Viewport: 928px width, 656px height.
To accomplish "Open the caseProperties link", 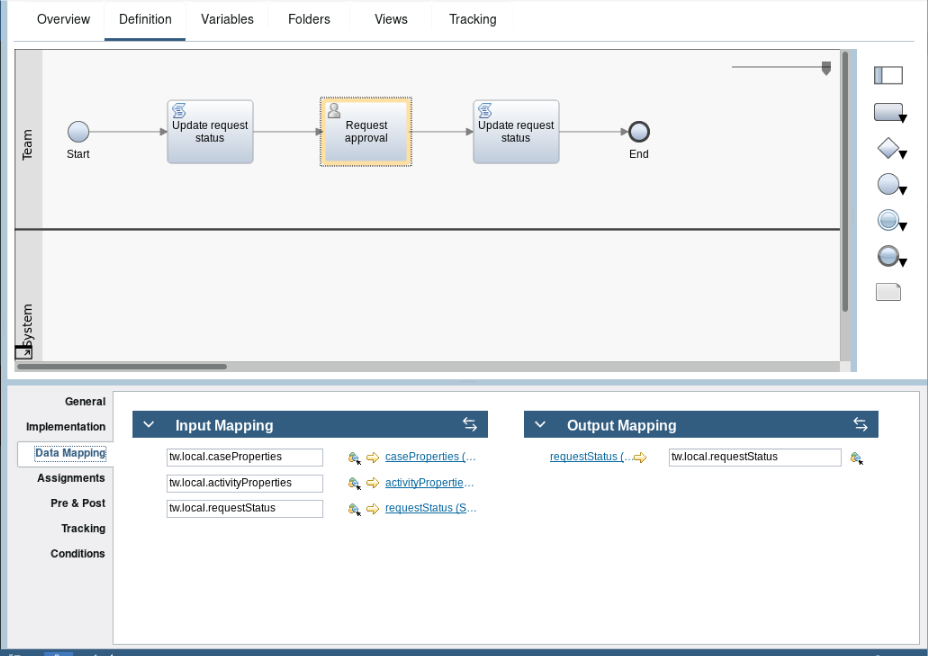I will pyautogui.click(x=430, y=457).
